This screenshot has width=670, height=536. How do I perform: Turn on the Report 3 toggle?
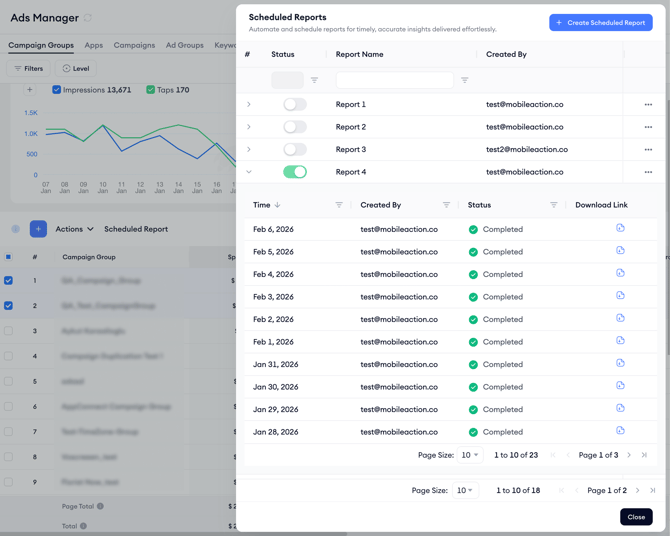pyautogui.click(x=295, y=149)
